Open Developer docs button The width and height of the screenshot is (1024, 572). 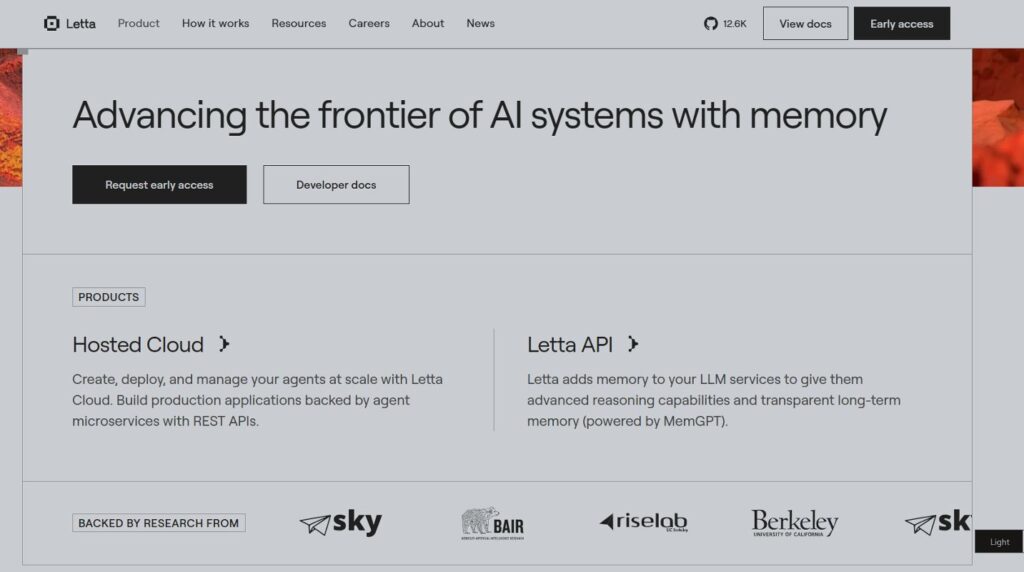click(336, 185)
